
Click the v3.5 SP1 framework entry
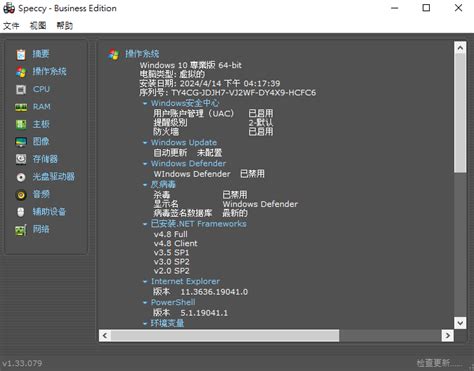[171, 253]
